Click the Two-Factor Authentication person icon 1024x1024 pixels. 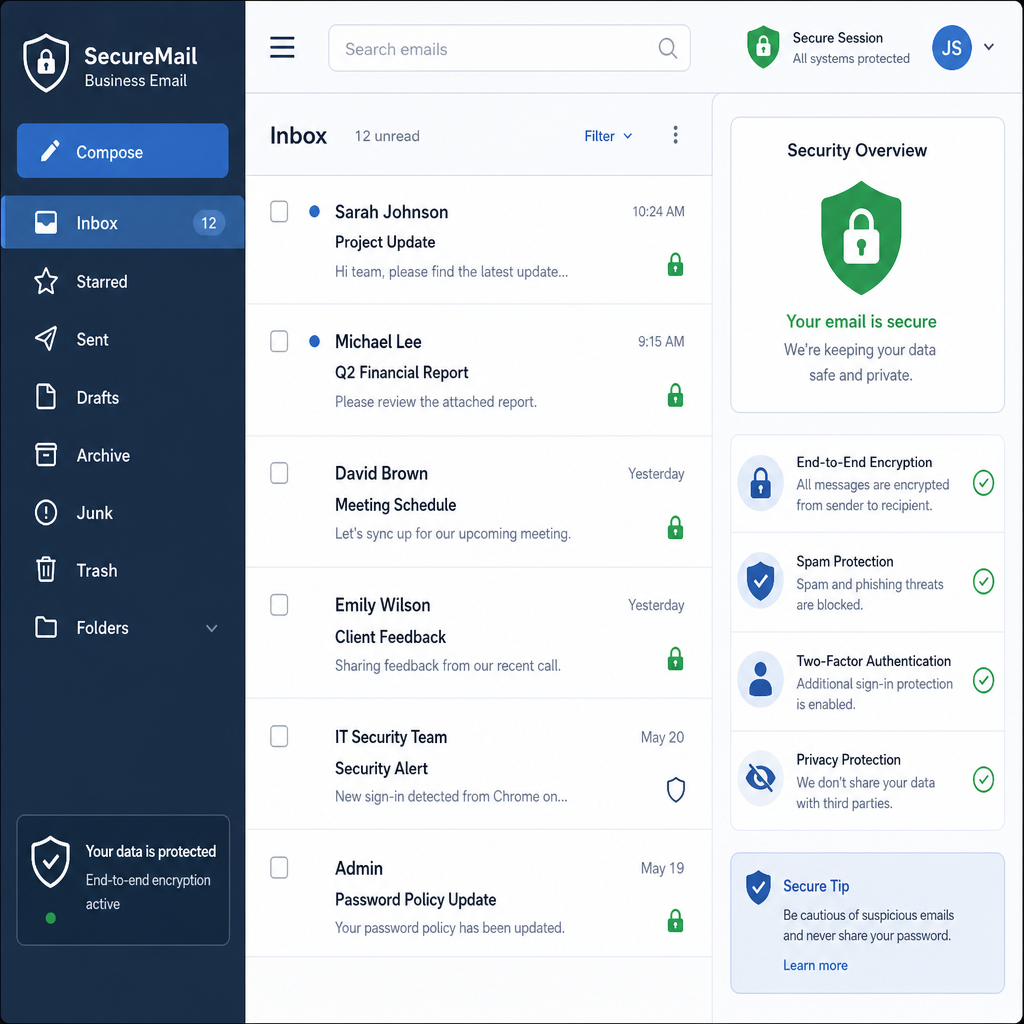(x=760, y=680)
